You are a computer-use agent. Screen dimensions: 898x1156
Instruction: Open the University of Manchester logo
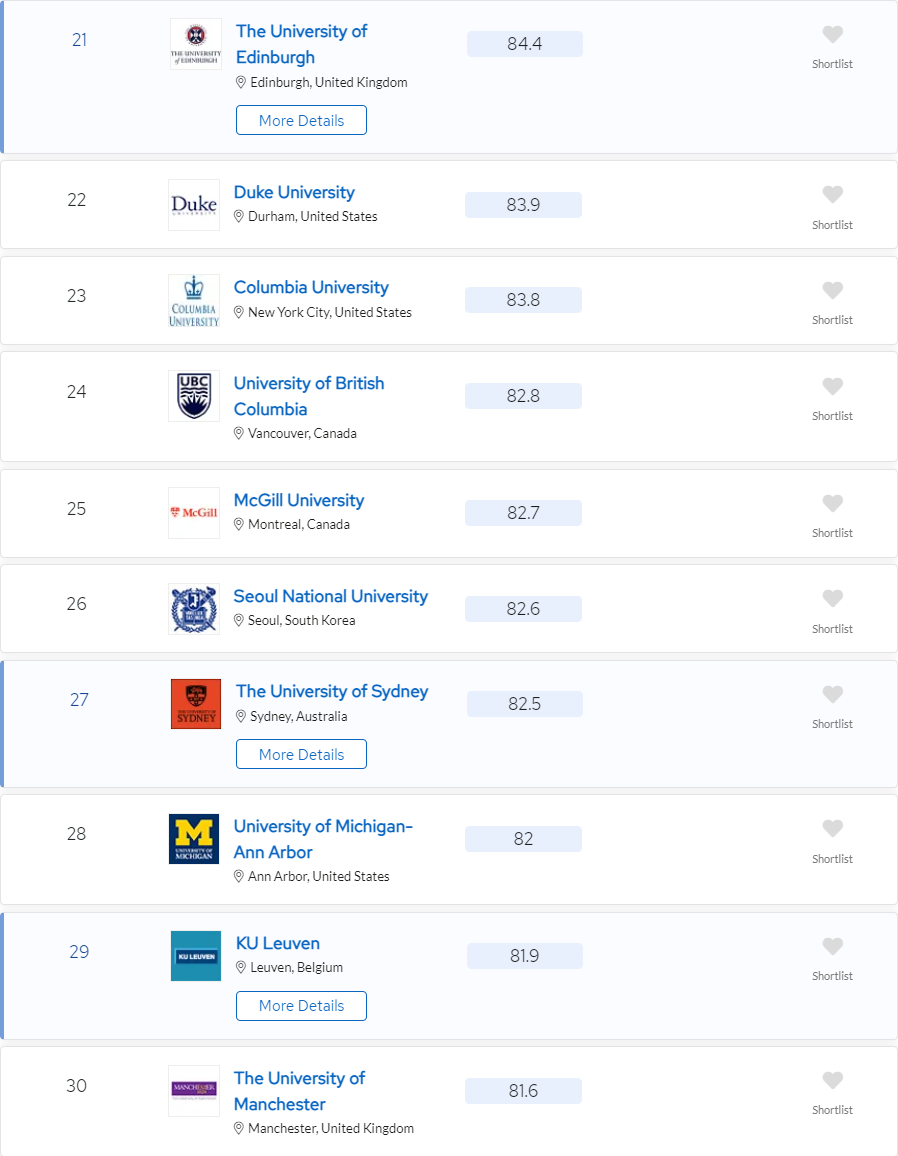click(x=194, y=1091)
